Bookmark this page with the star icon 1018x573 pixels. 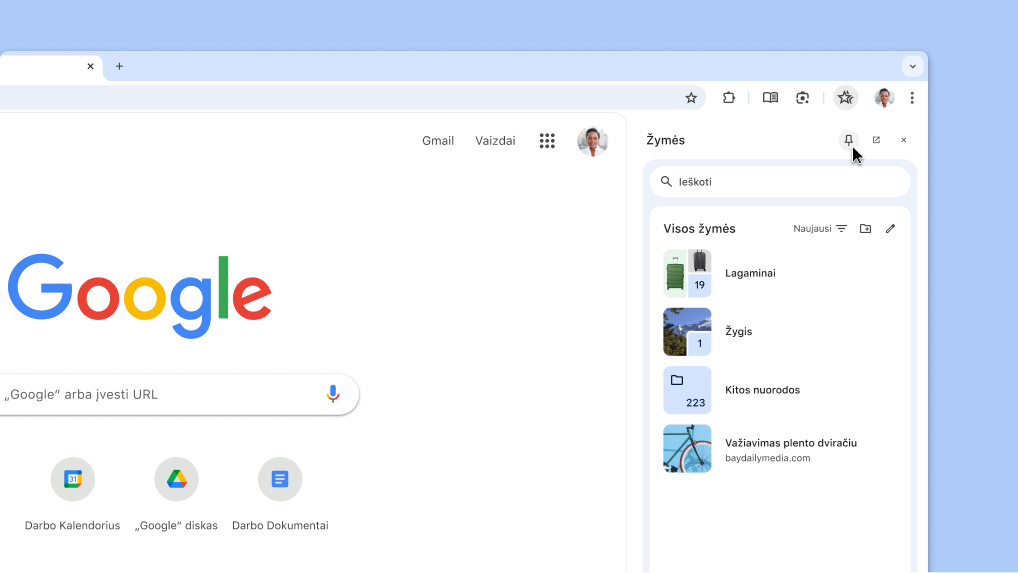click(x=691, y=98)
